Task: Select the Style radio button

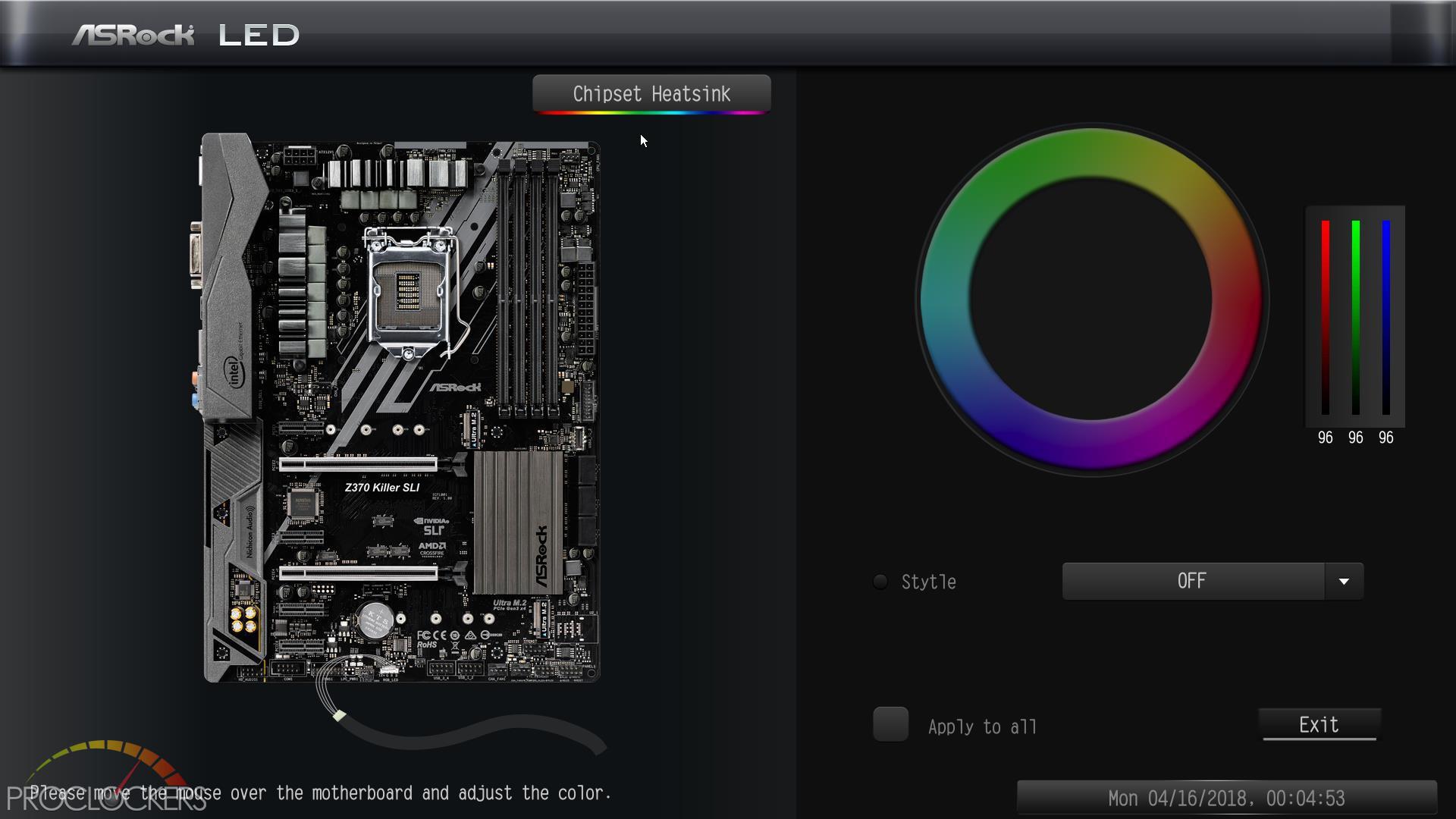Action: [880, 582]
